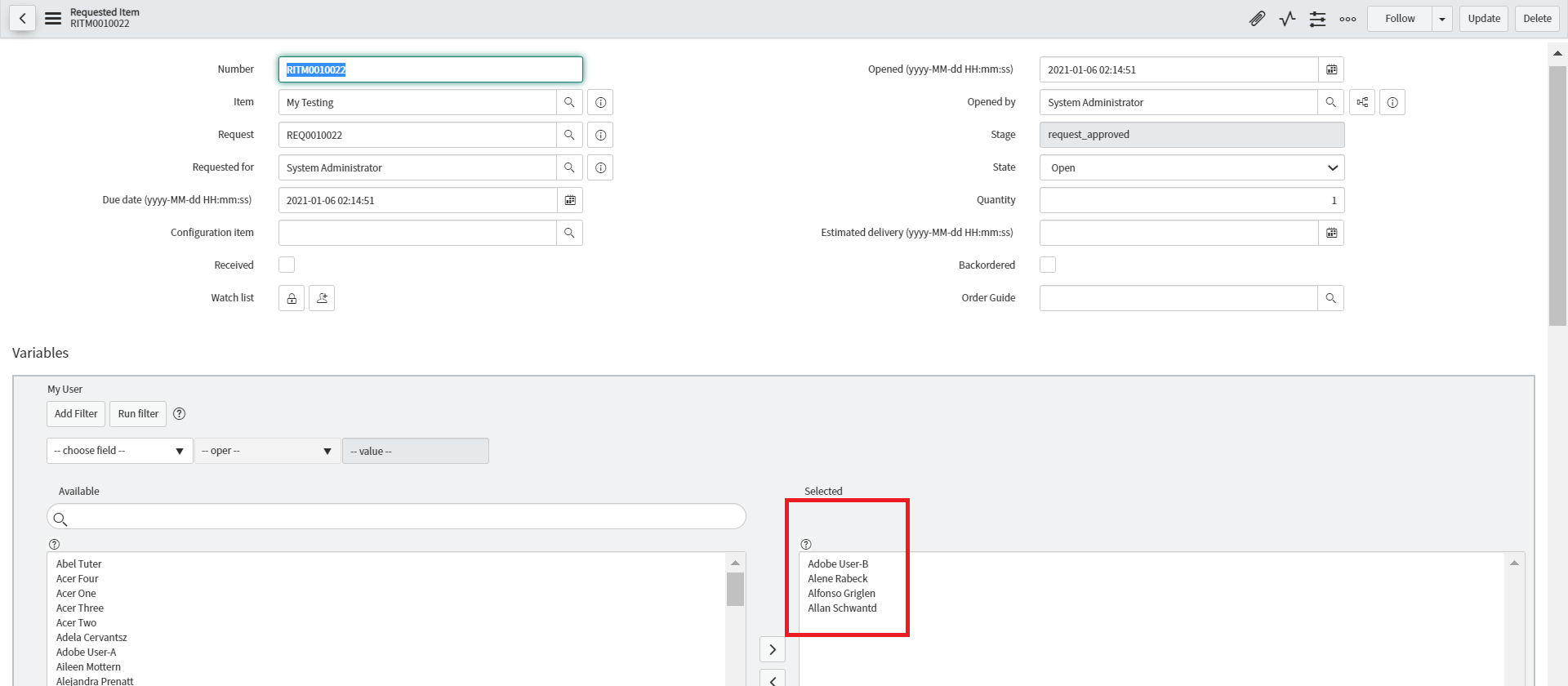Show the activity stream icon

coord(1287,18)
